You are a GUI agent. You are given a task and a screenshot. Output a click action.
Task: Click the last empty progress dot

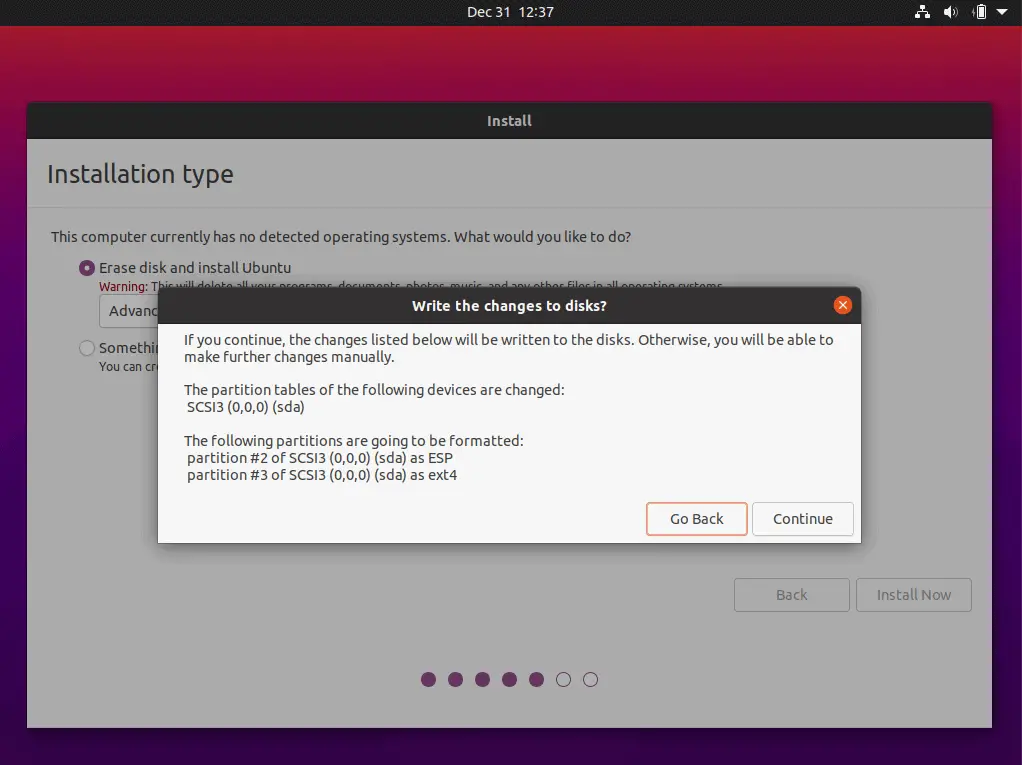point(591,680)
